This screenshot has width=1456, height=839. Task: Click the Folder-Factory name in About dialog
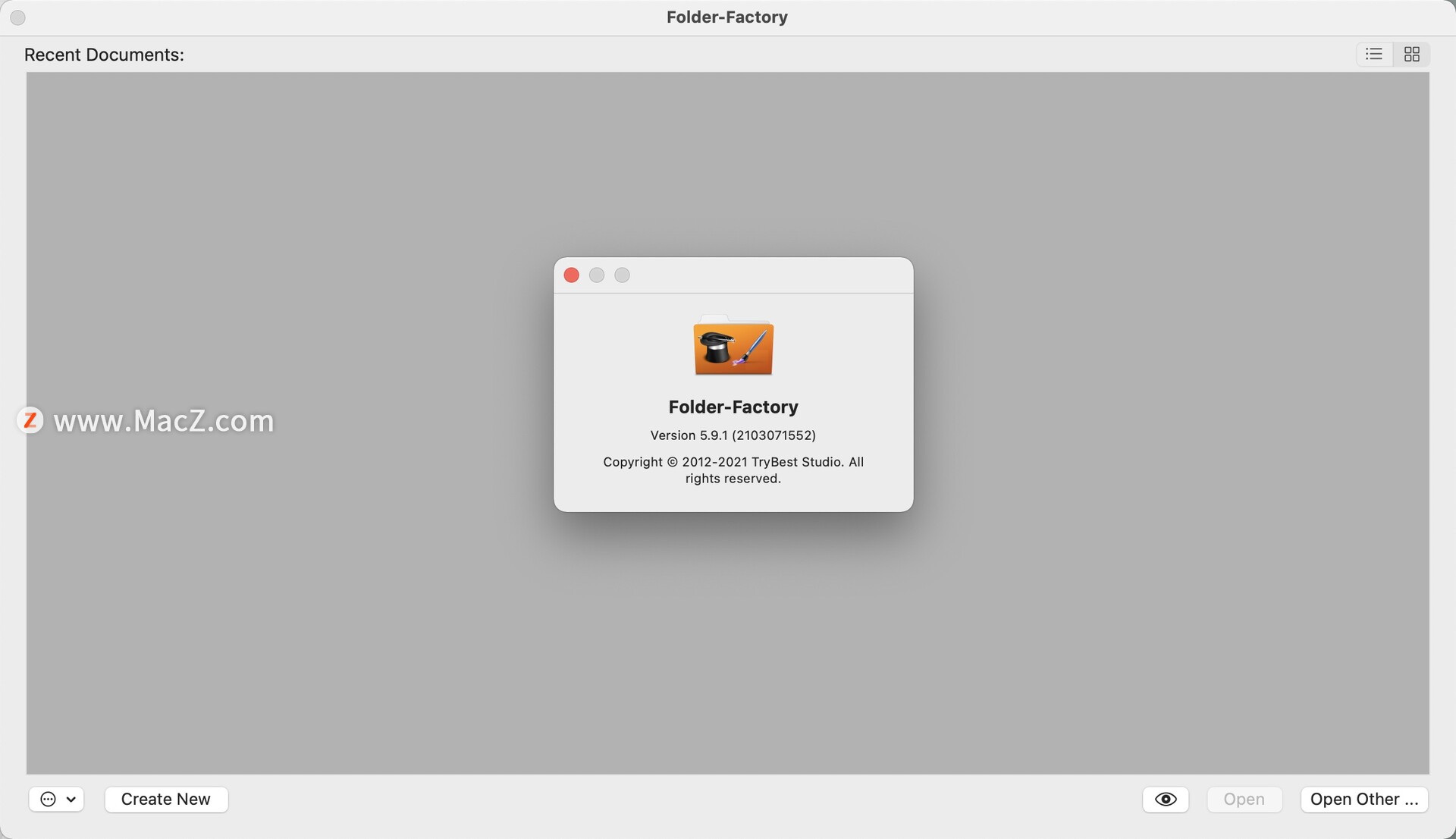(x=733, y=407)
